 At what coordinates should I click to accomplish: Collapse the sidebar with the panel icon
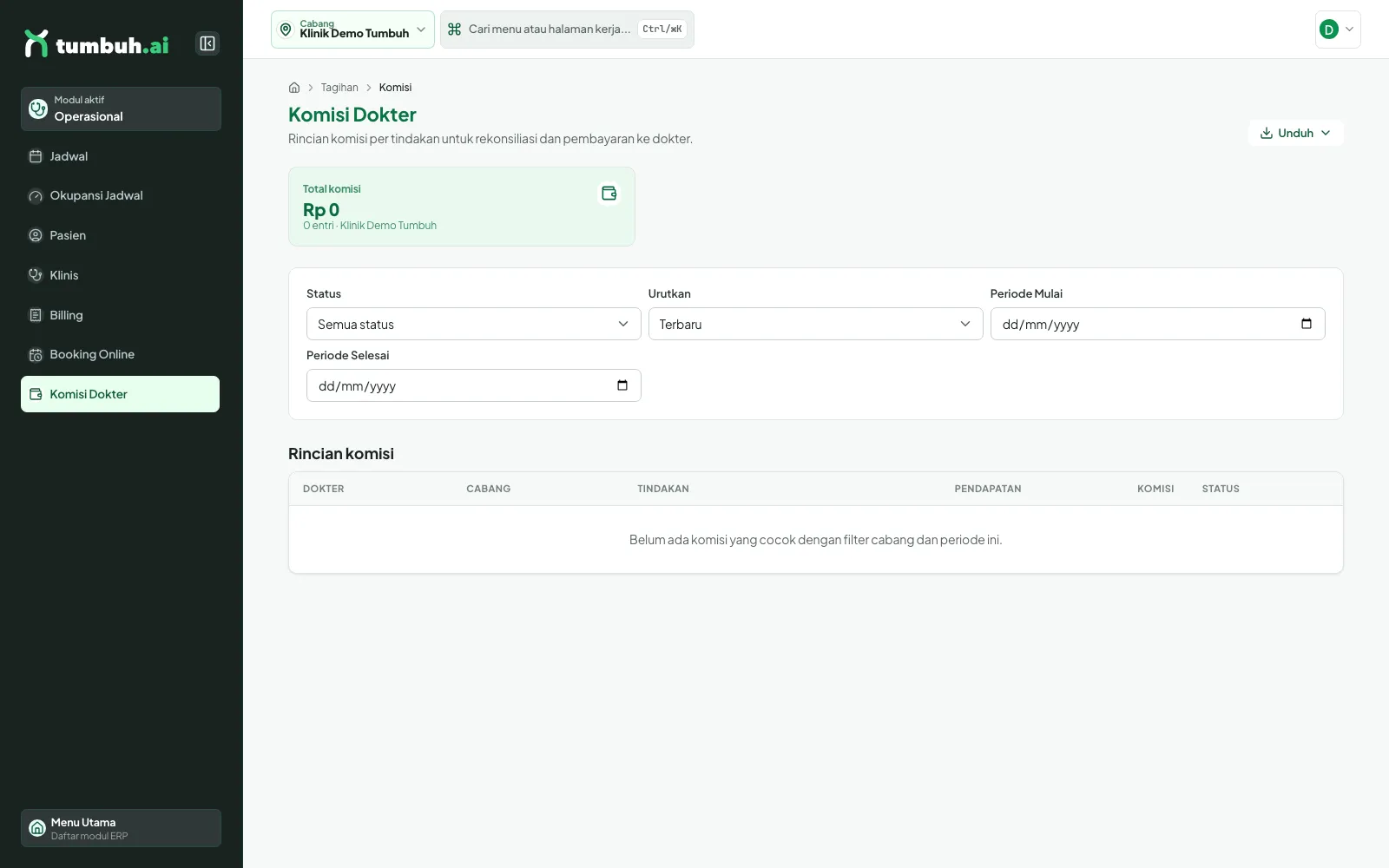pyautogui.click(x=207, y=43)
